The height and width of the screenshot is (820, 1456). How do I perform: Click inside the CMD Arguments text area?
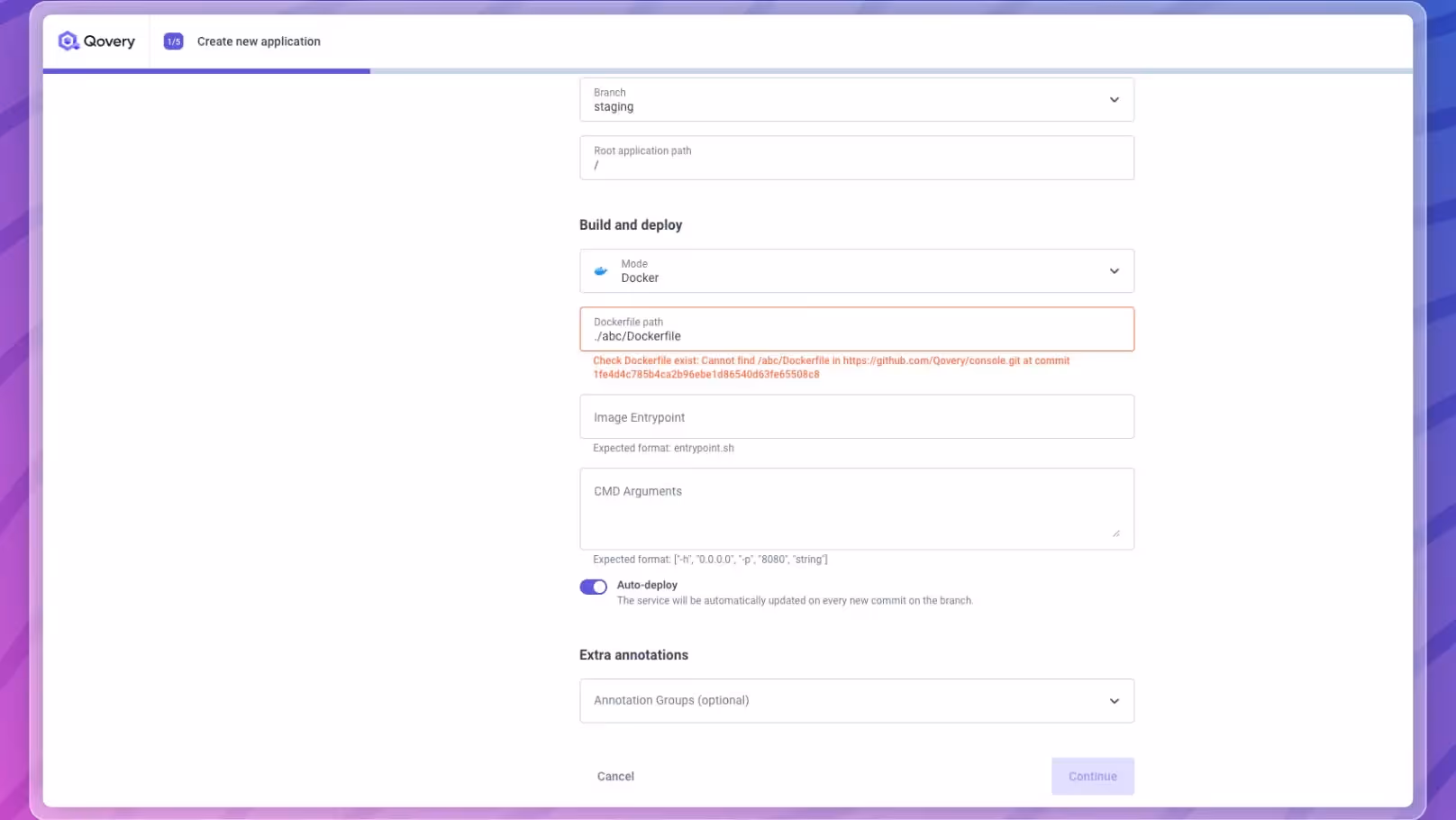[x=856, y=505]
